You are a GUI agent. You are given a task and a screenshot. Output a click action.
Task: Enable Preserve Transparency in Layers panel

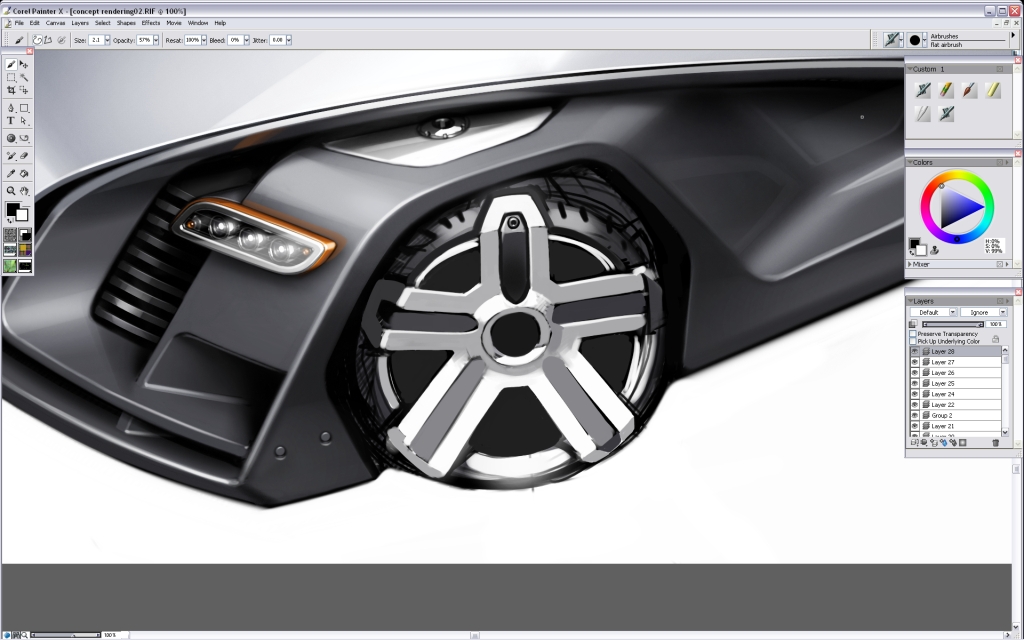[x=913, y=333]
